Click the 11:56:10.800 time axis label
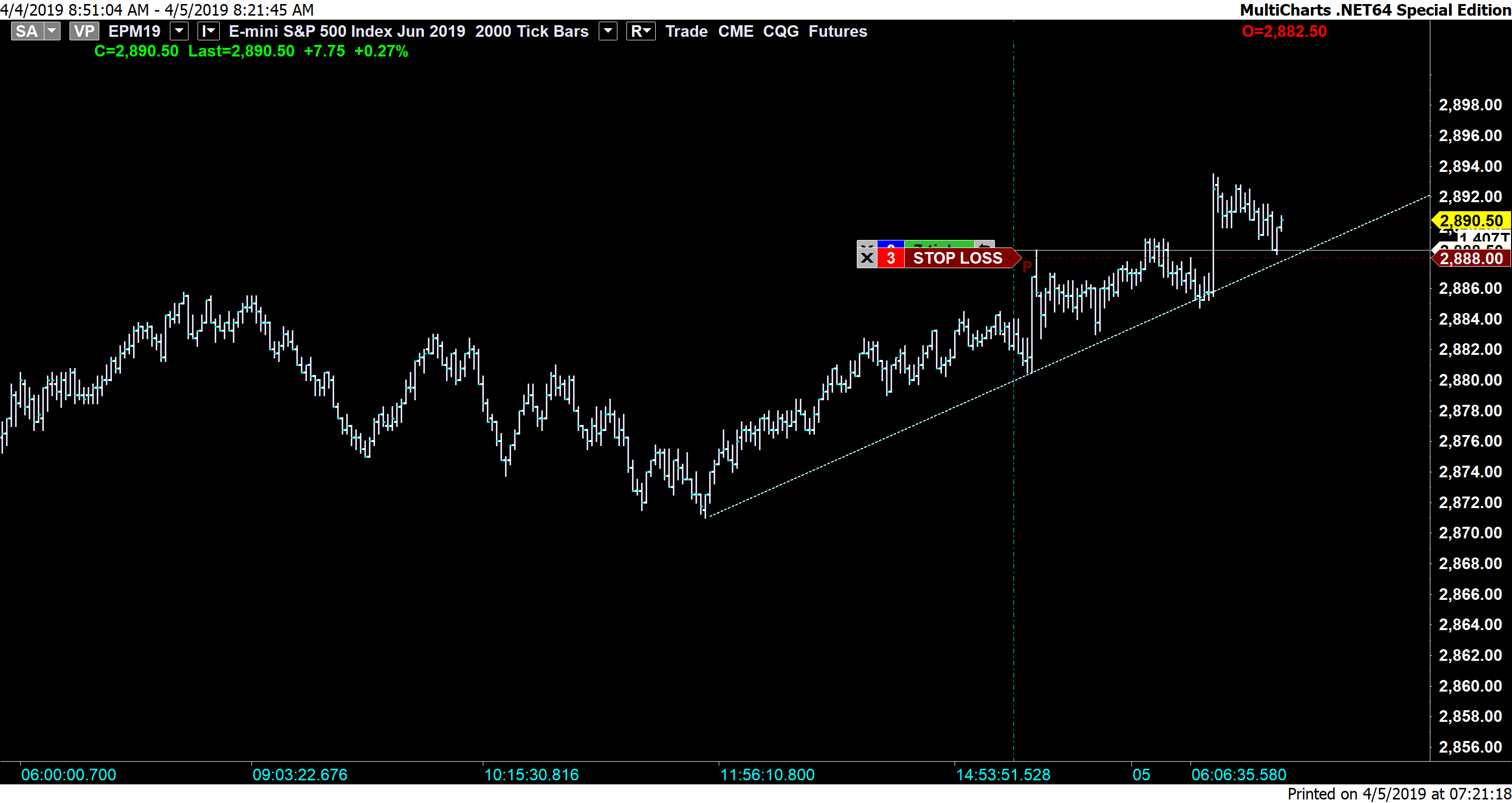The height and width of the screenshot is (803, 1512). pos(767,775)
